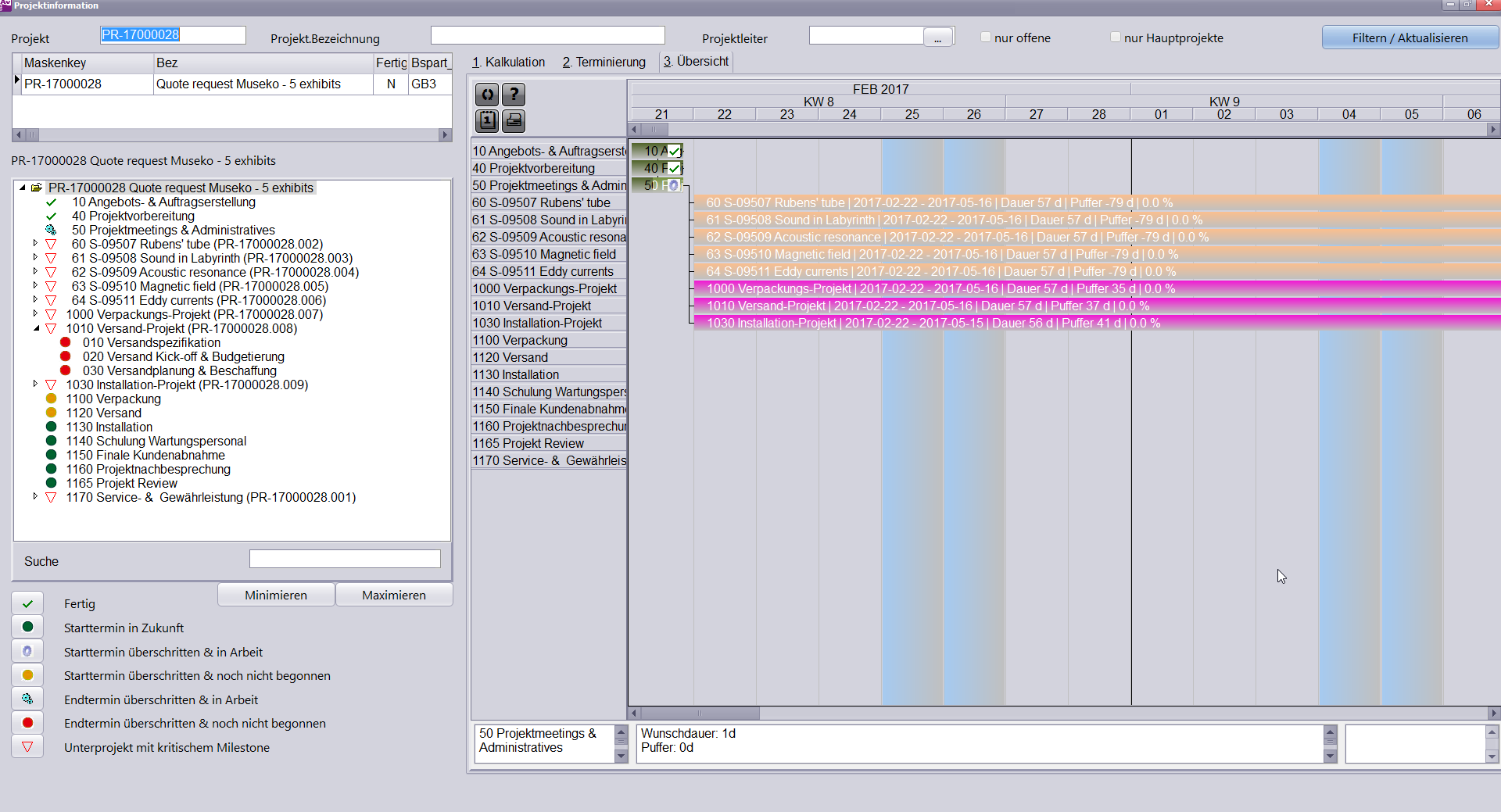The width and height of the screenshot is (1501, 812).
Task: Click the Filtern / Aktualisieren button
Action: (1410, 38)
